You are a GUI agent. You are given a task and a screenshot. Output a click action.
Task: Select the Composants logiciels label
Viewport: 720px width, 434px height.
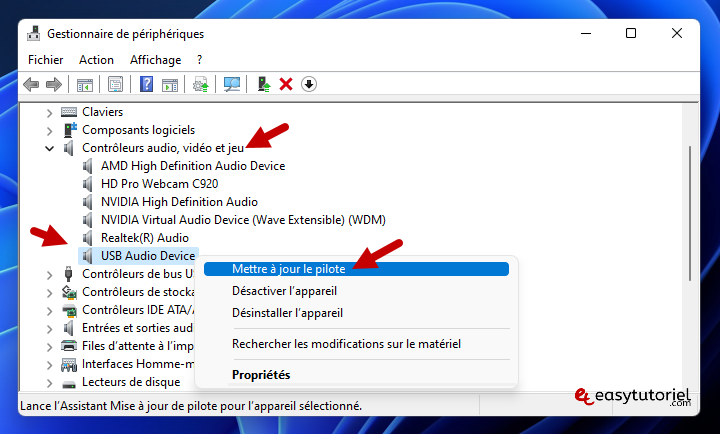pos(138,130)
